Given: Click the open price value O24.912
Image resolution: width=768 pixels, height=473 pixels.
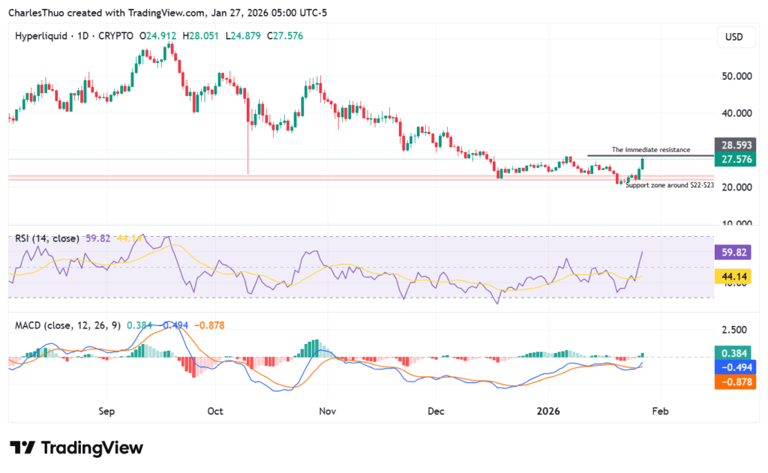Looking at the screenshot, I should point(158,36).
